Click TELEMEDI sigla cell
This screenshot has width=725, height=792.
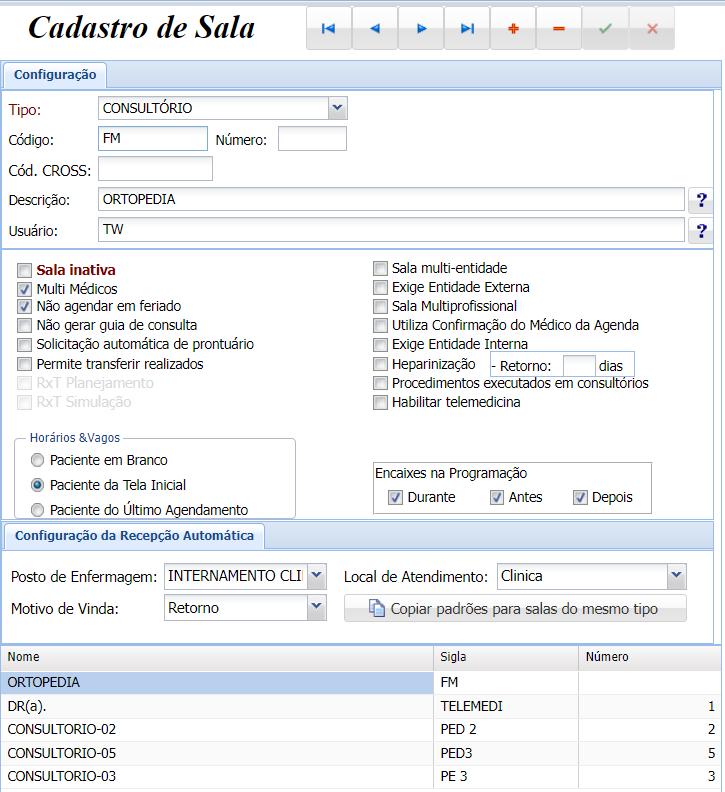coord(506,706)
